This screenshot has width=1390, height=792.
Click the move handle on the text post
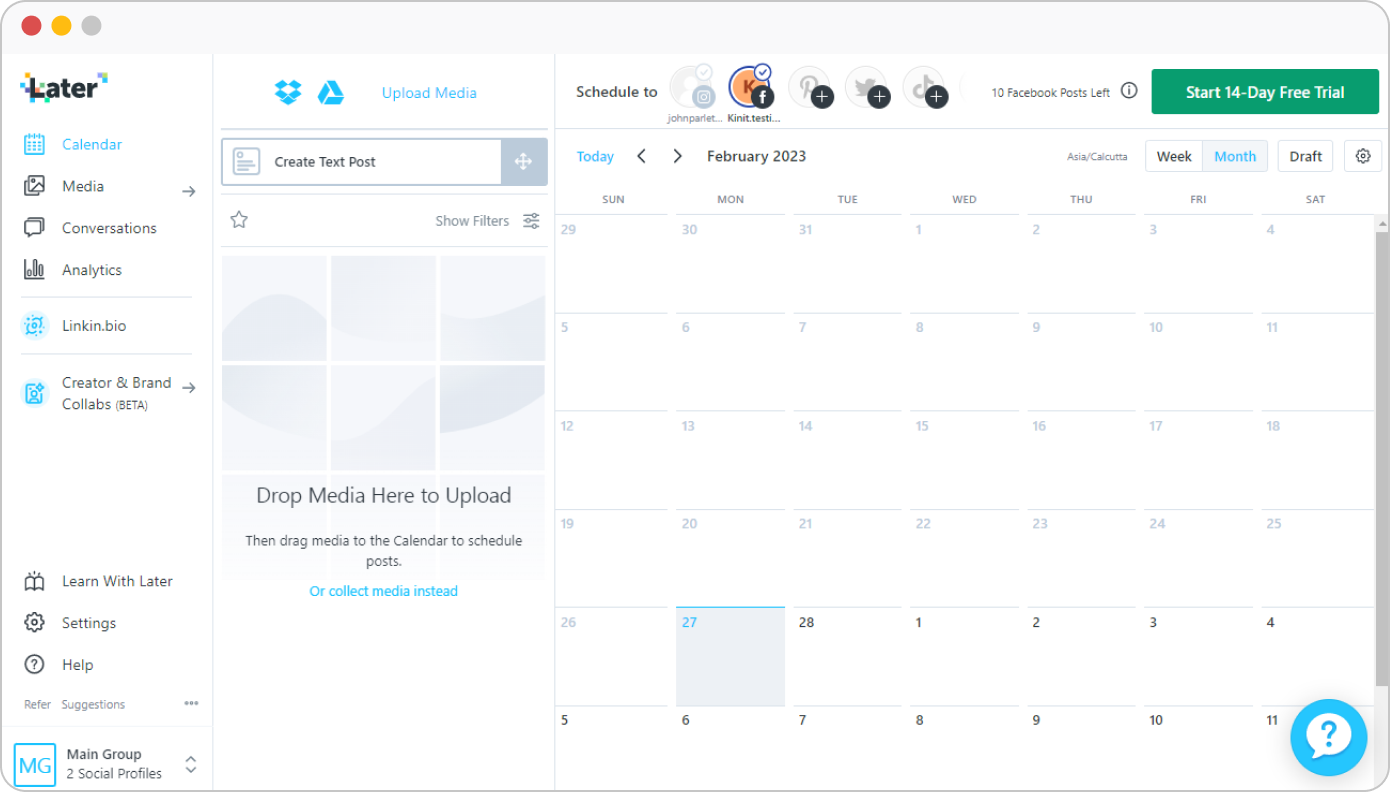pyautogui.click(x=524, y=162)
